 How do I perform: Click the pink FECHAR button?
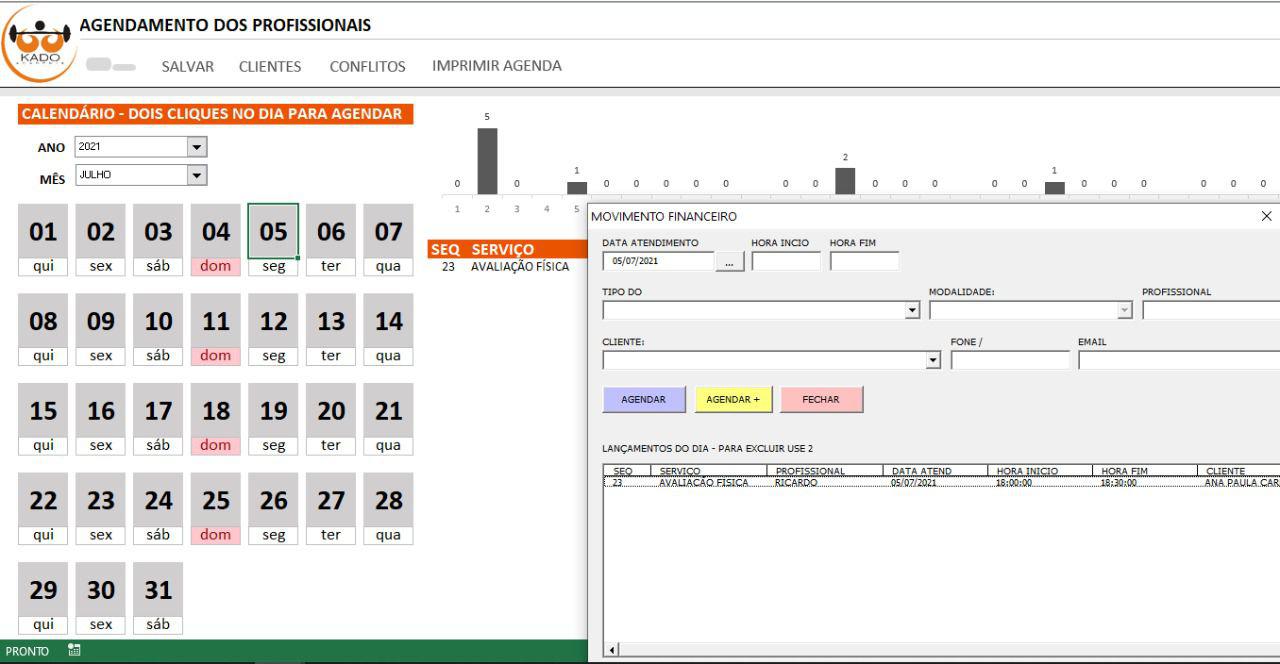tap(821, 400)
